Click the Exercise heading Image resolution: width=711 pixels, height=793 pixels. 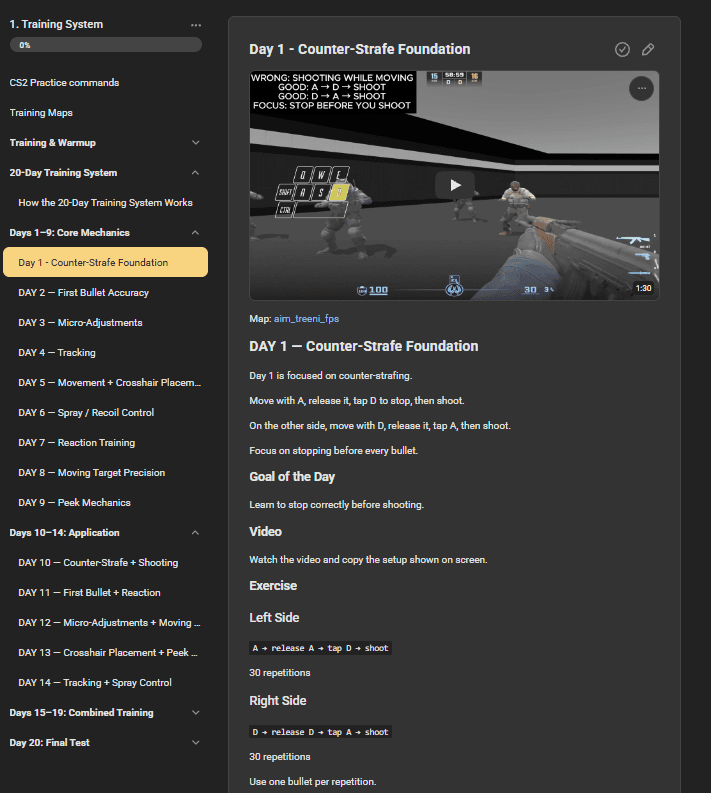click(x=273, y=586)
